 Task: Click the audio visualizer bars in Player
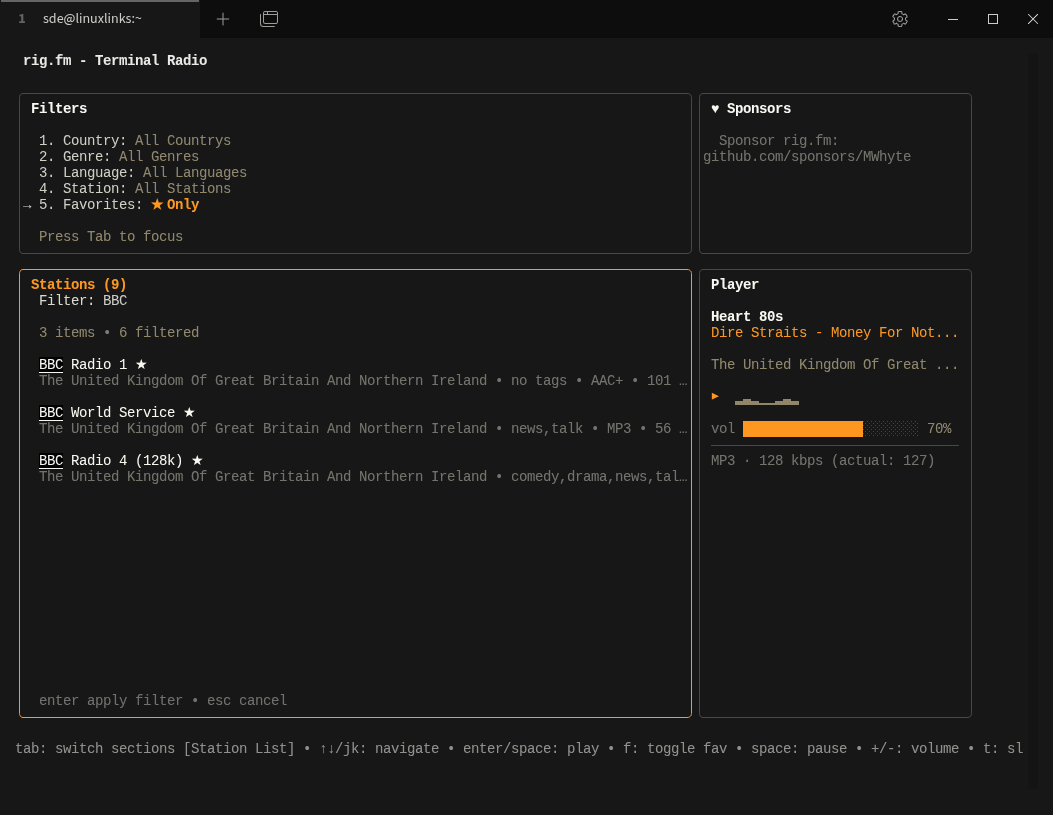[x=766, y=401]
